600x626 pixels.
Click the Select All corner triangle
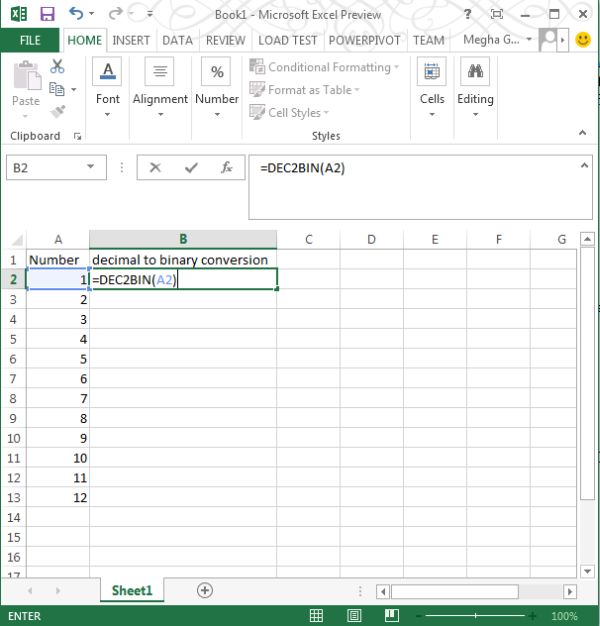pyautogui.click(x=17, y=240)
